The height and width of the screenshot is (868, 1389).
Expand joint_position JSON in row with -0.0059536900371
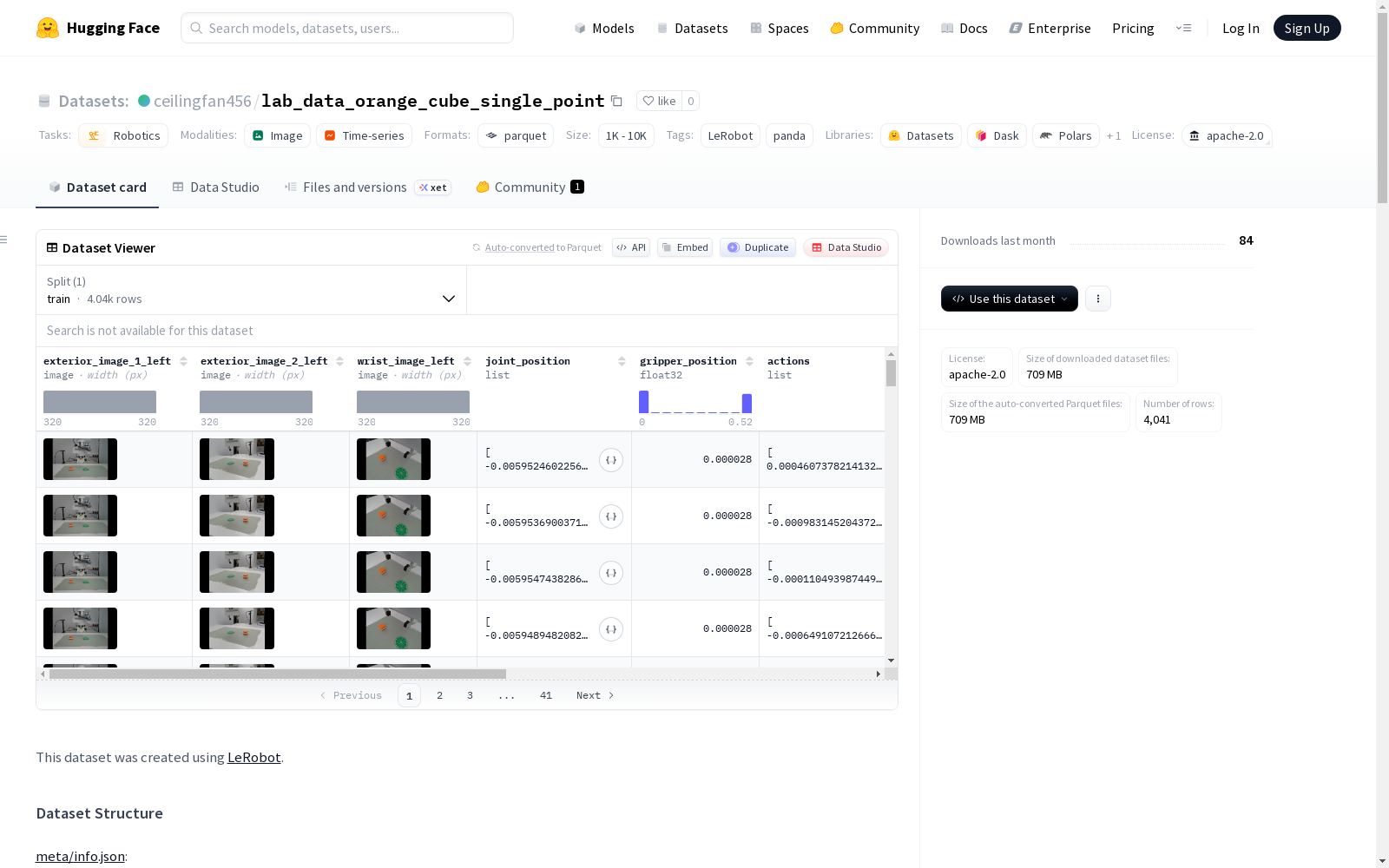point(611,516)
